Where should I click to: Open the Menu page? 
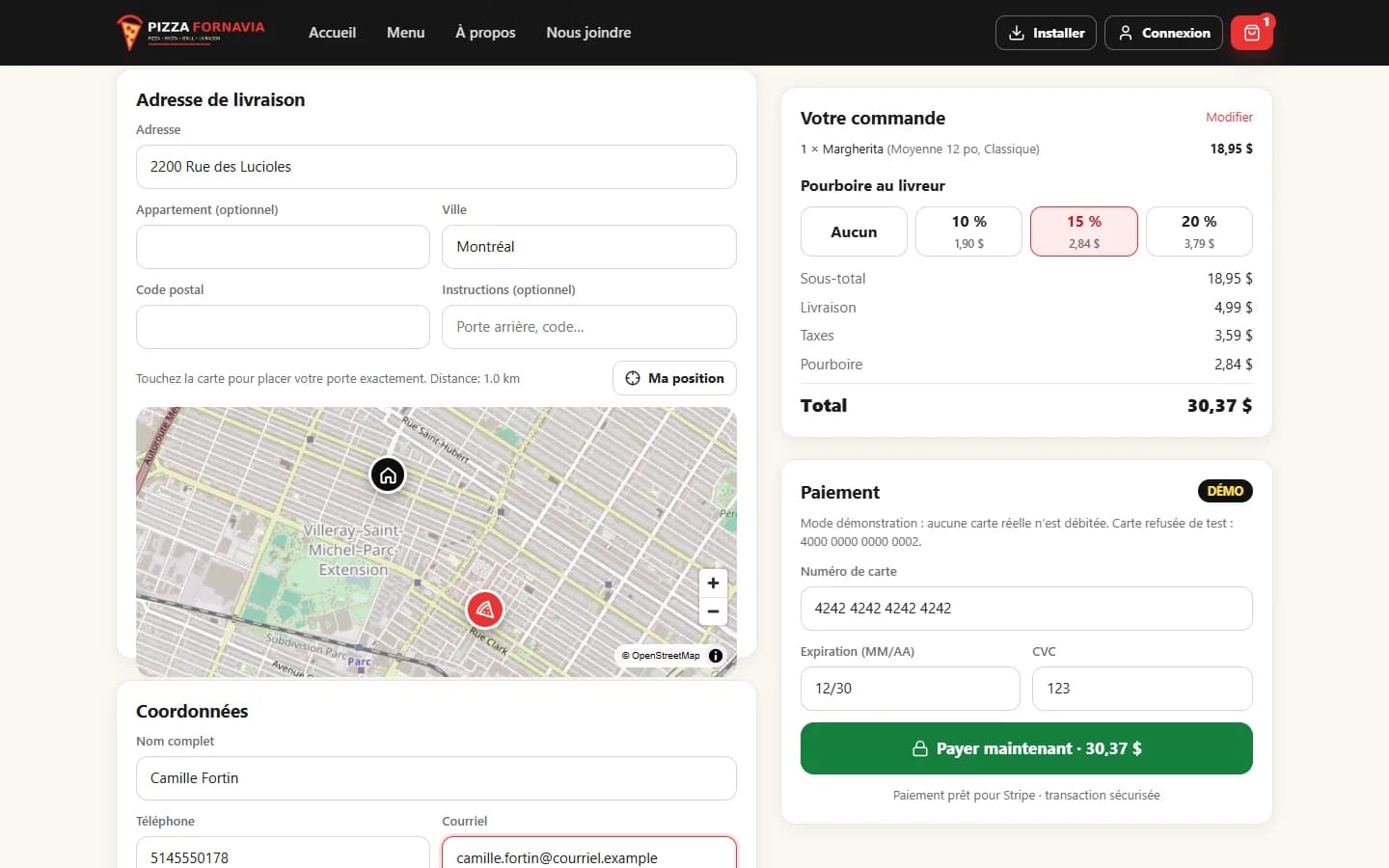click(405, 33)
